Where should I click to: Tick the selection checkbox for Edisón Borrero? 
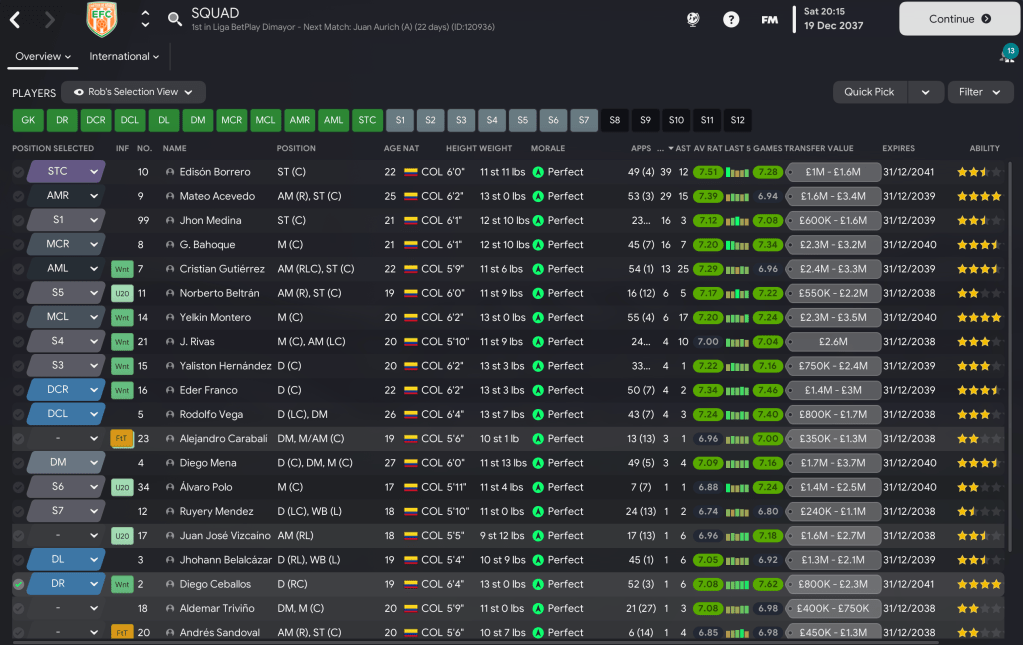point(18,172)
